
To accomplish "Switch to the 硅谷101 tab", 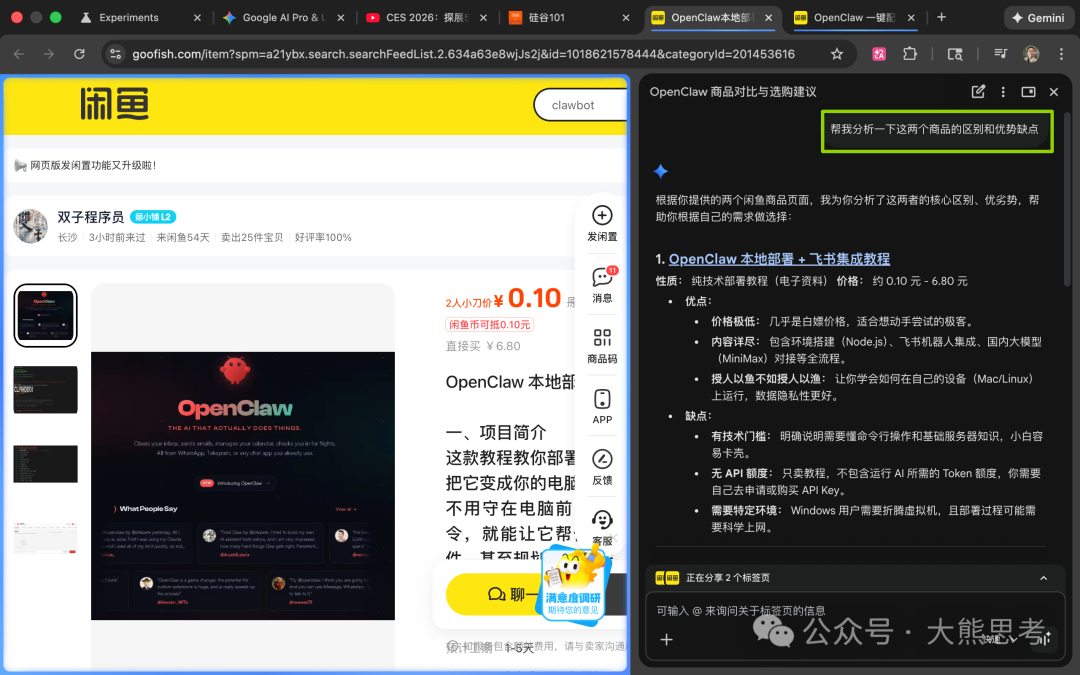I will pyautogui.click(x=579, y=17).
